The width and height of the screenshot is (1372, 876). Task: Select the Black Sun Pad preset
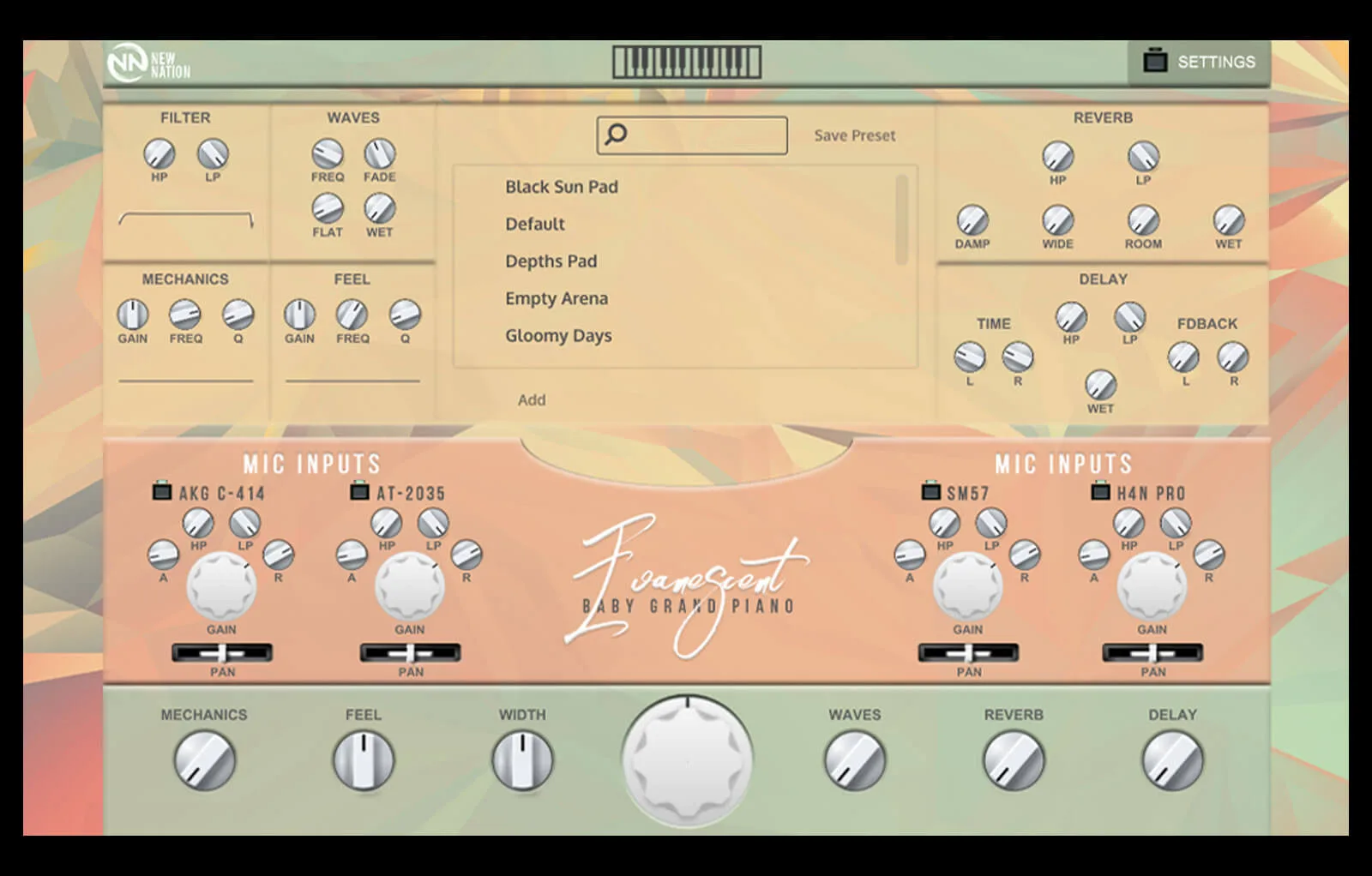click(x=561, y=187)
